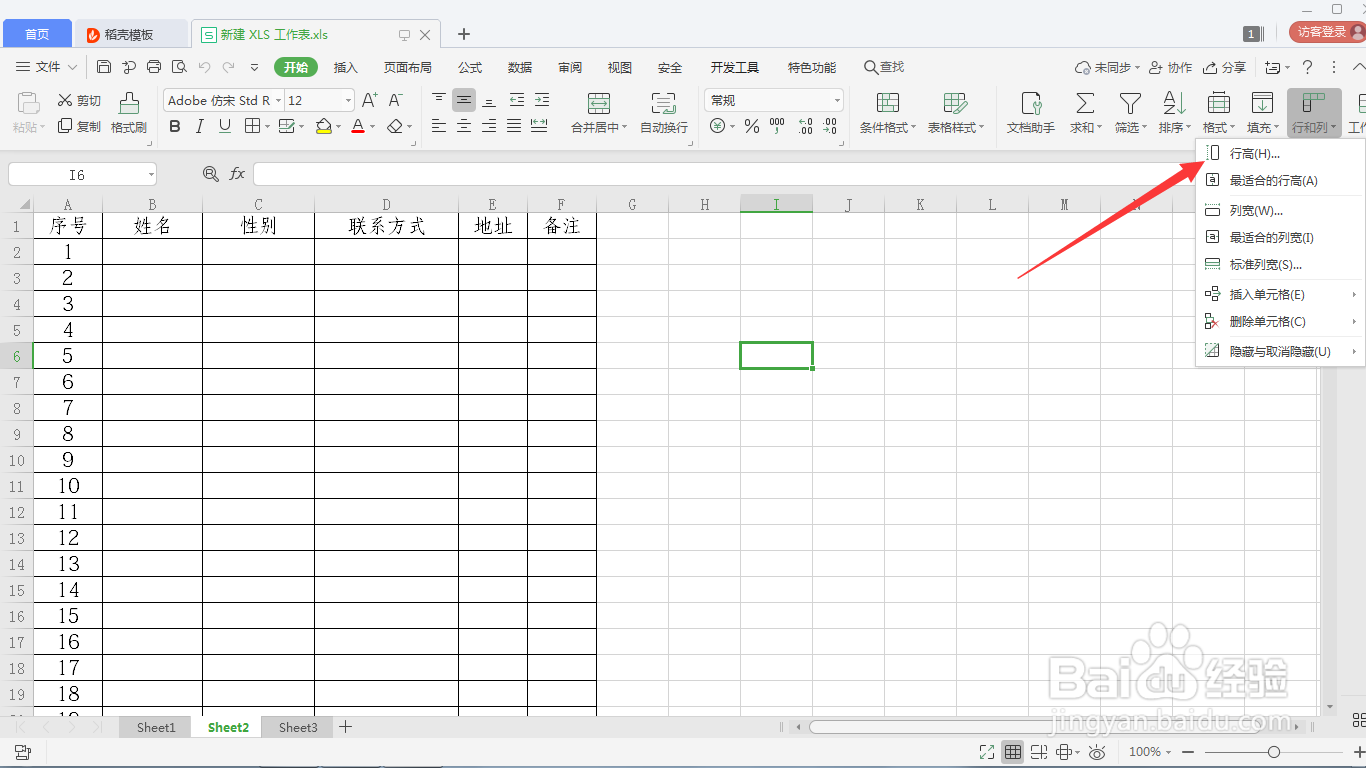
Task: Toggle top vertical alignment
Action: click(439, 100)
